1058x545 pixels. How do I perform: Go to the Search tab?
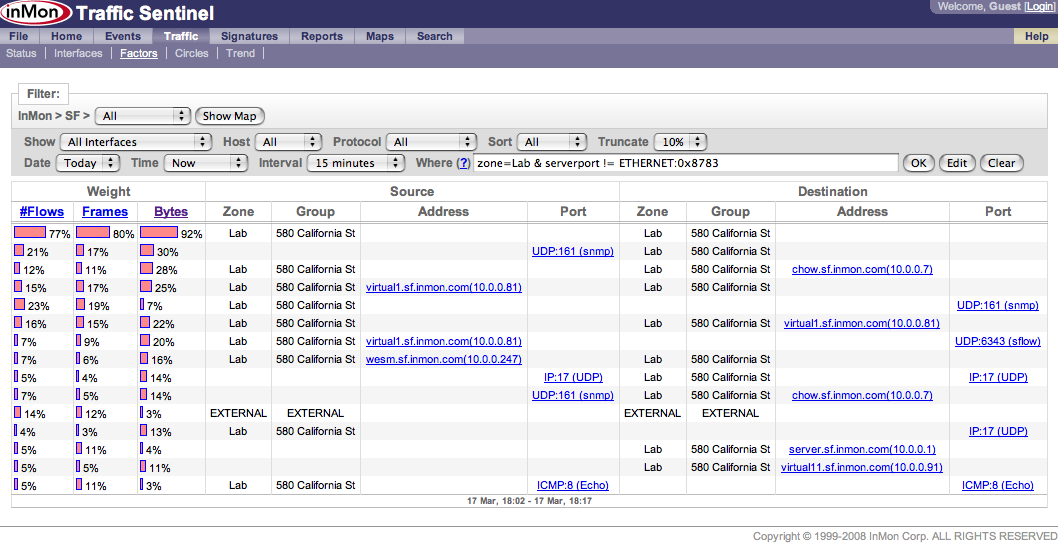(435, 36)
